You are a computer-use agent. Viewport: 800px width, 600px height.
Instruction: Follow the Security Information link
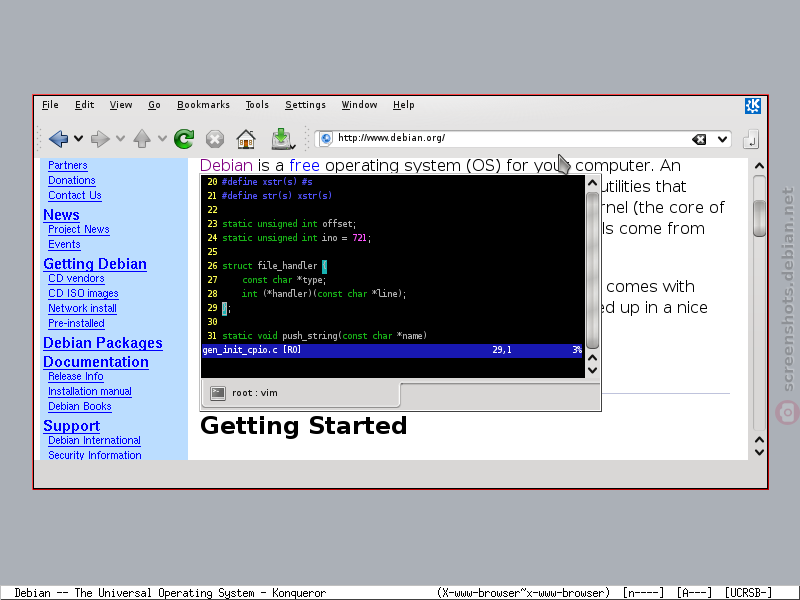tap(95, 455)
